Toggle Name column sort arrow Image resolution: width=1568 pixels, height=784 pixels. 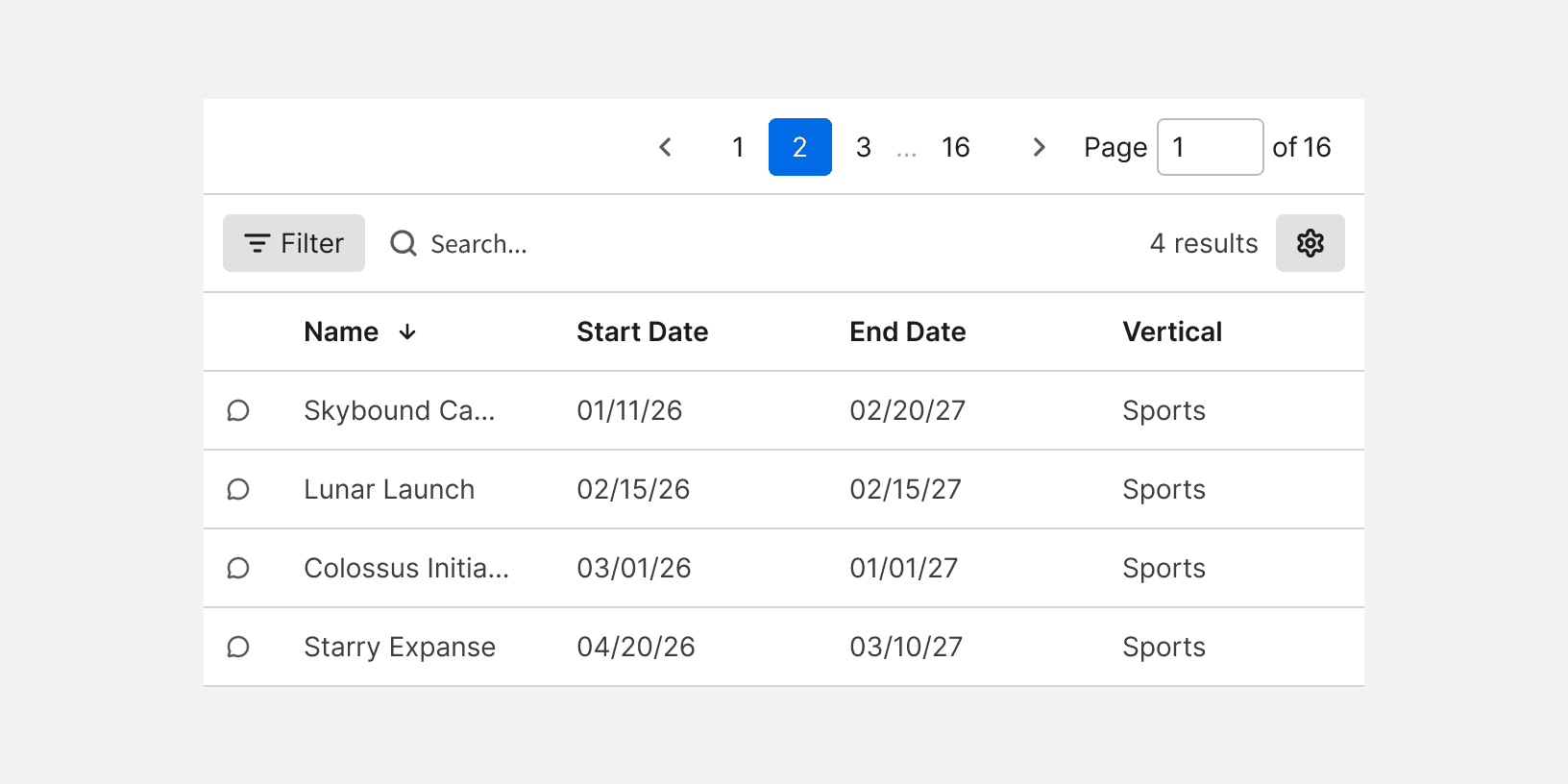tap(407, 332)
